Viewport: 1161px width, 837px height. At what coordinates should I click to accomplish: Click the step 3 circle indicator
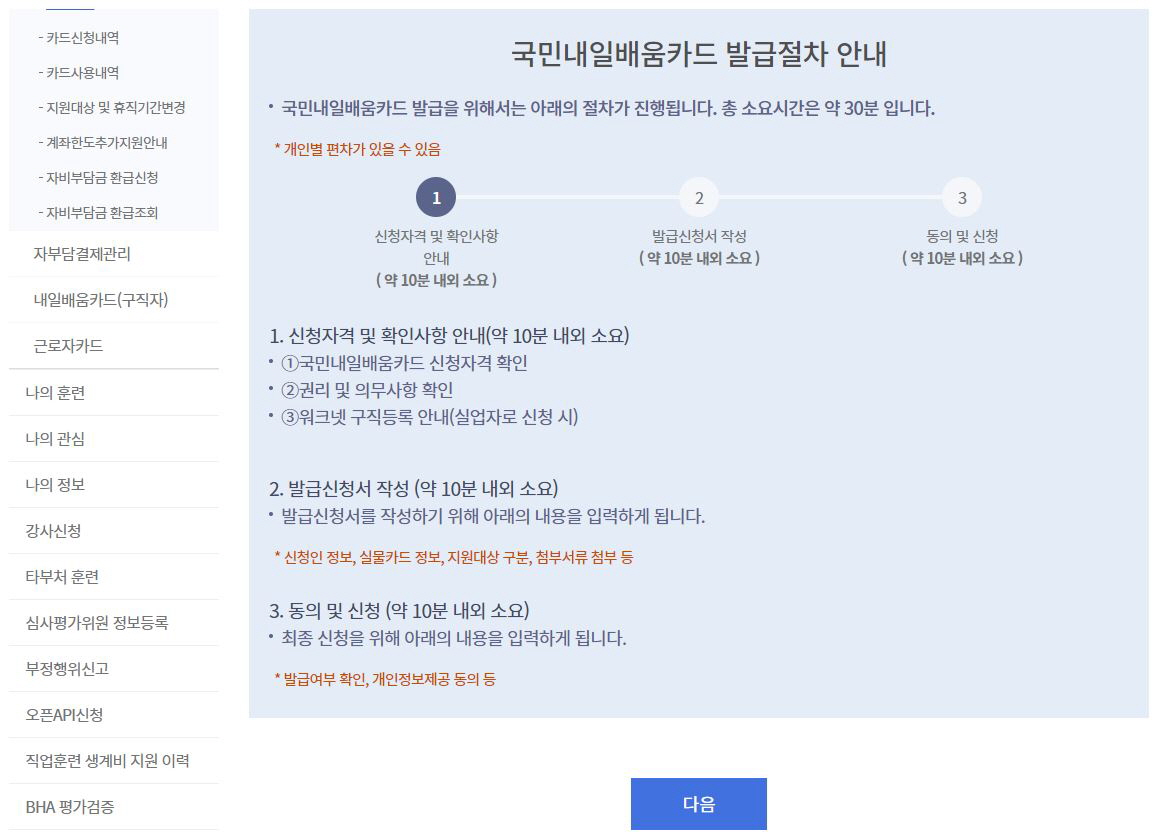962,198
